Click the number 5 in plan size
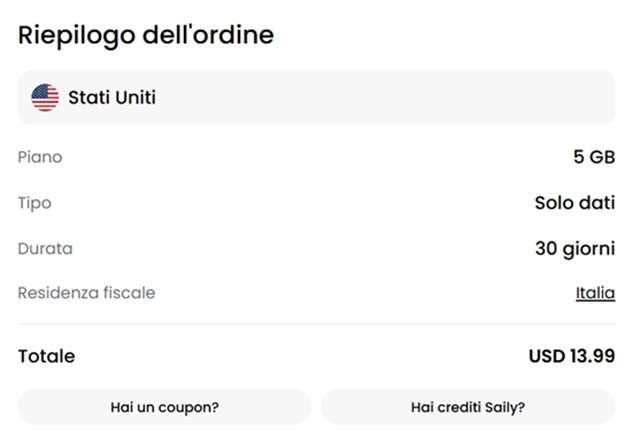 [x=579, y=157]
